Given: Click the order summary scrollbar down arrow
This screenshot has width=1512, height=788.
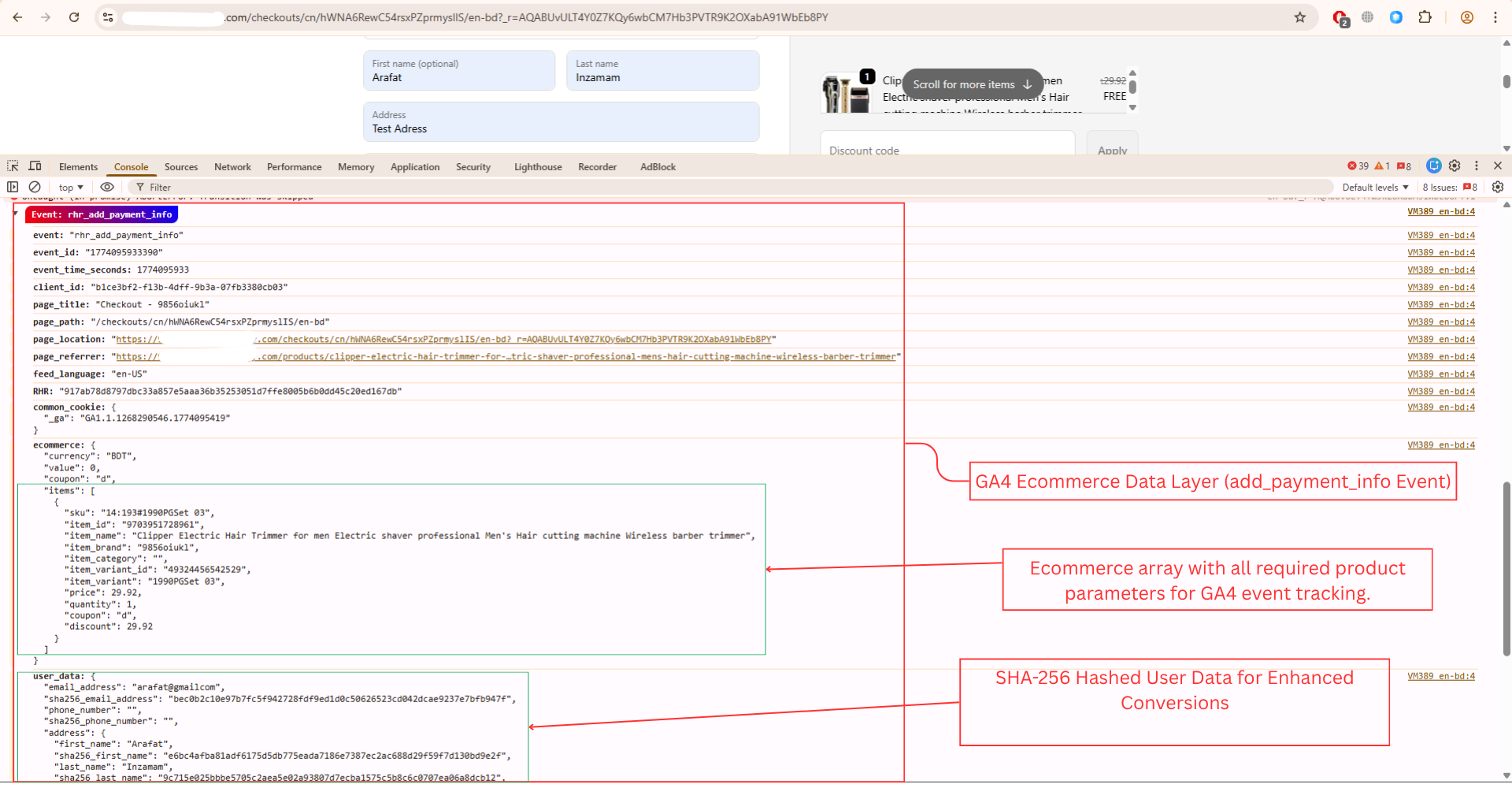Looking at the screenshot, I should click(x=1132, y=108).
